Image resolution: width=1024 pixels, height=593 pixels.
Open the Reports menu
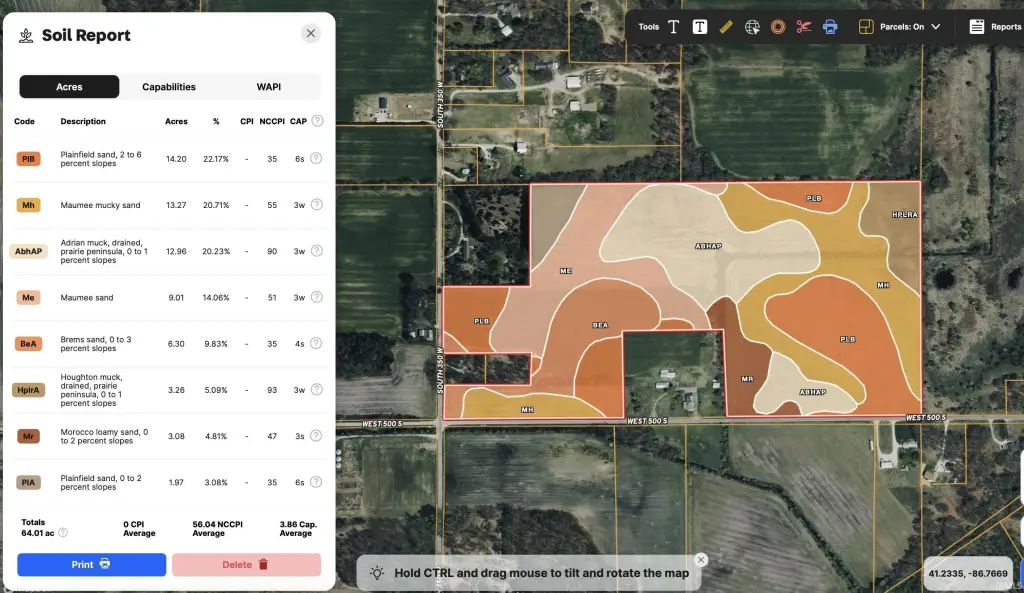pyautogui.click(x=995, y=27)
